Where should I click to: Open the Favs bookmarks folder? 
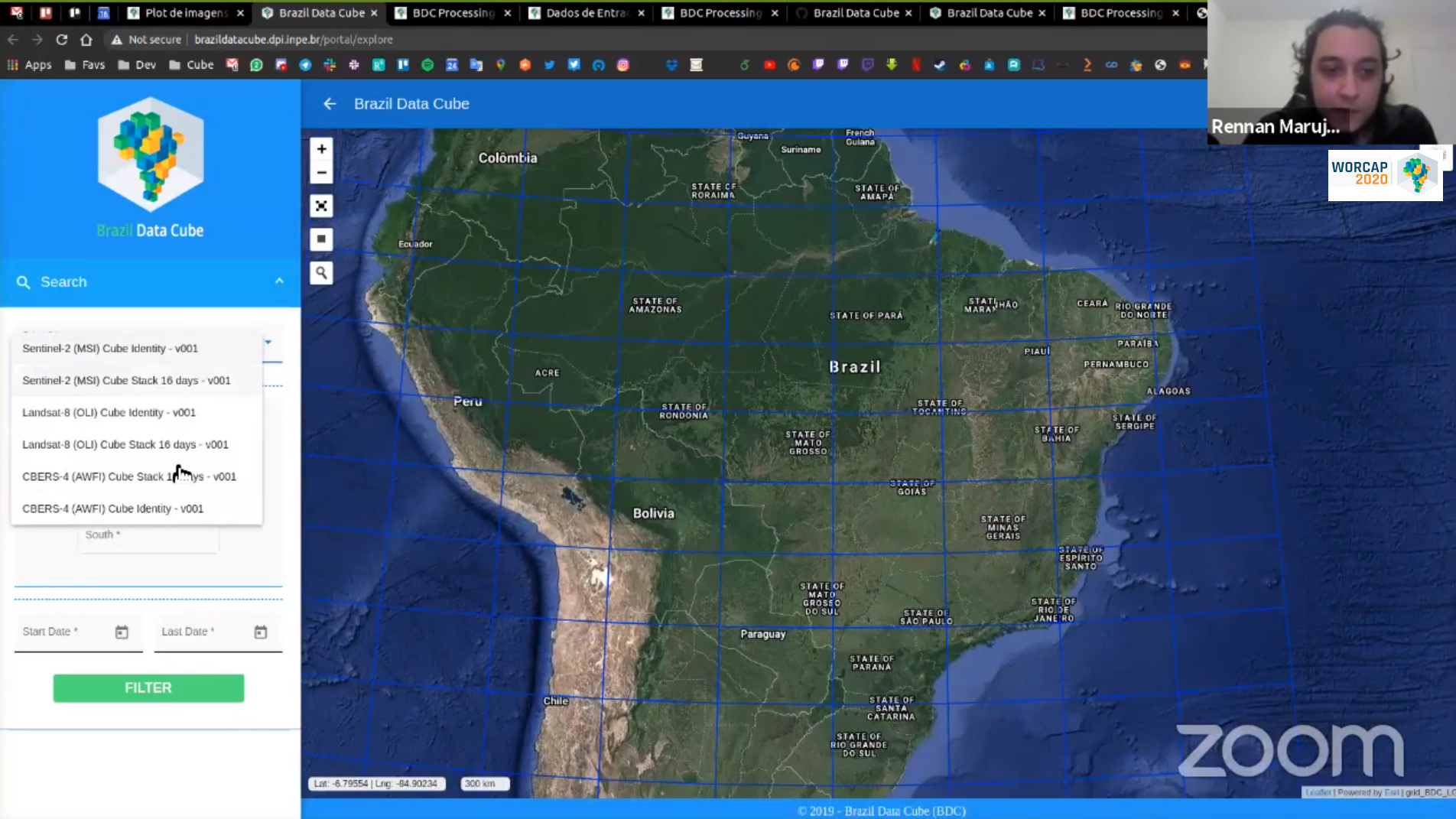click(85, 65)
